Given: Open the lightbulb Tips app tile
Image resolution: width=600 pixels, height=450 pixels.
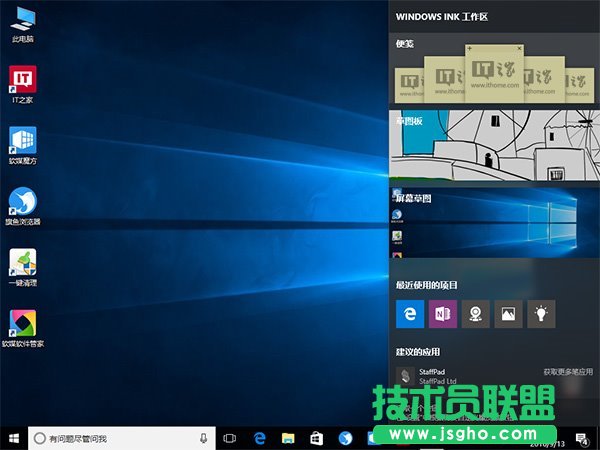Looking at the screenshot, I should click(x=541, y=314).
